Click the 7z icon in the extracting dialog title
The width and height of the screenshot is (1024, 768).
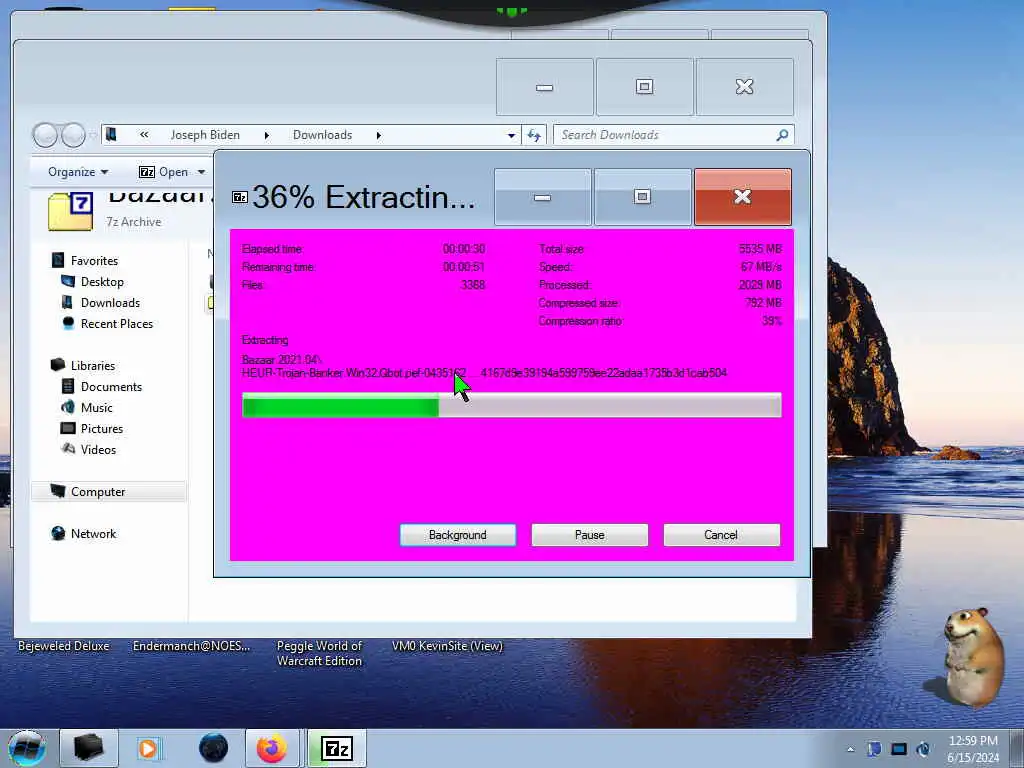coord(240,197)
